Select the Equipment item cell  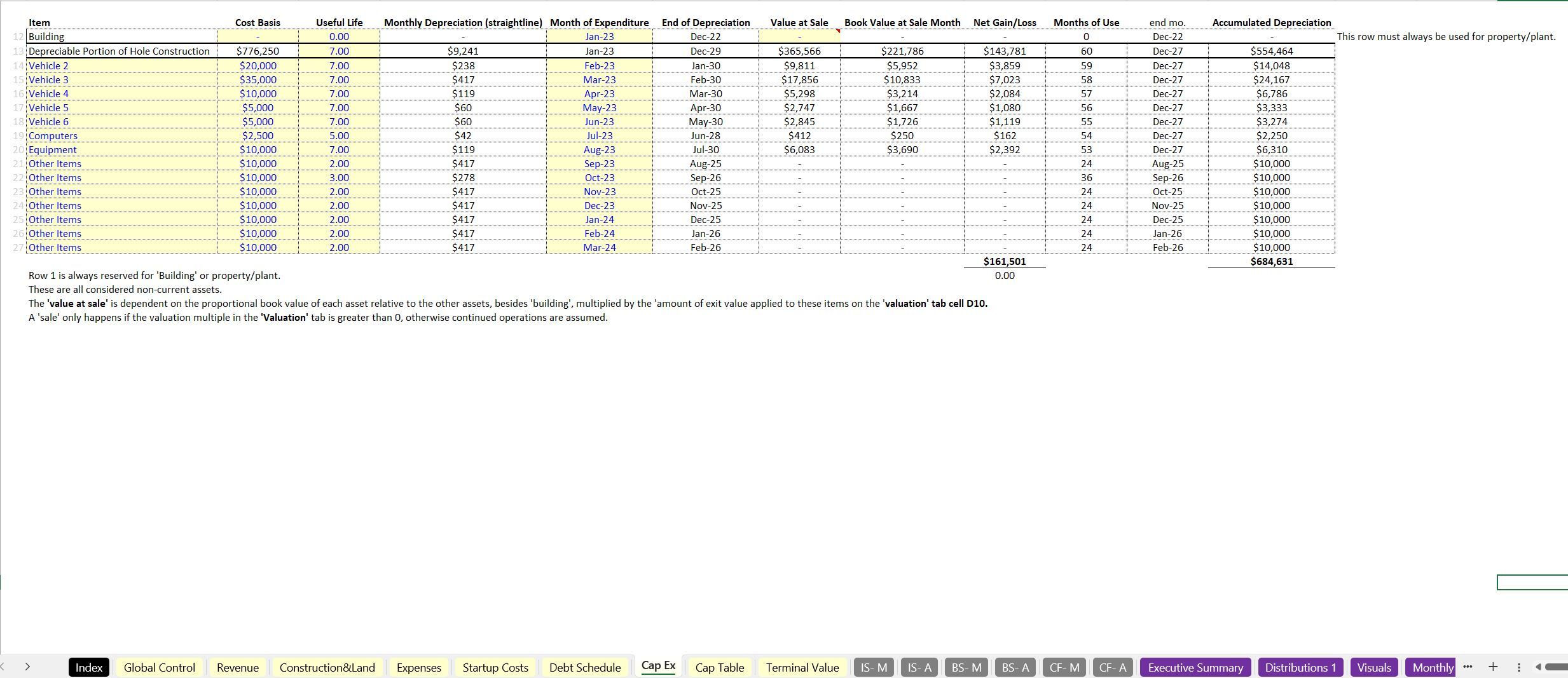(121, 149)
